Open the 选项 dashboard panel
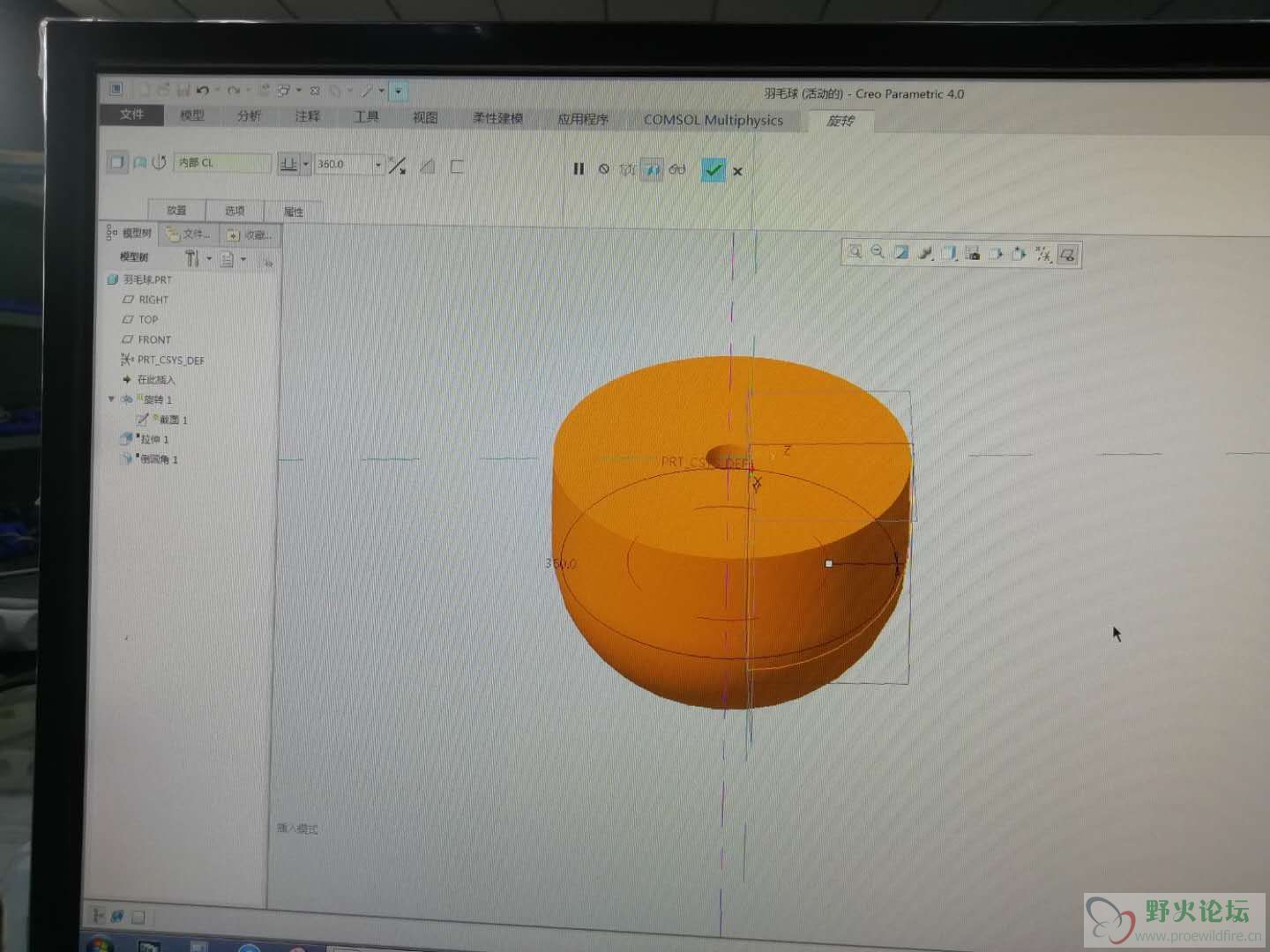Viewport: 1270px width, 952px height. [235, 211]
